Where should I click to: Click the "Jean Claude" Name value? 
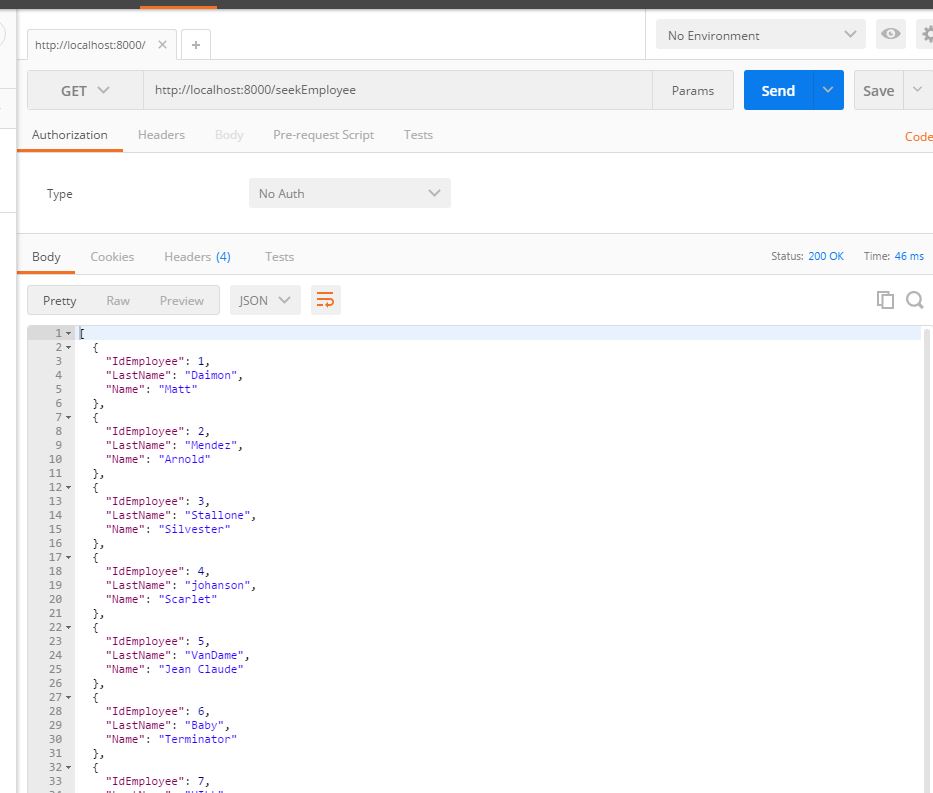pyautogui.click(x=201, y=669)
